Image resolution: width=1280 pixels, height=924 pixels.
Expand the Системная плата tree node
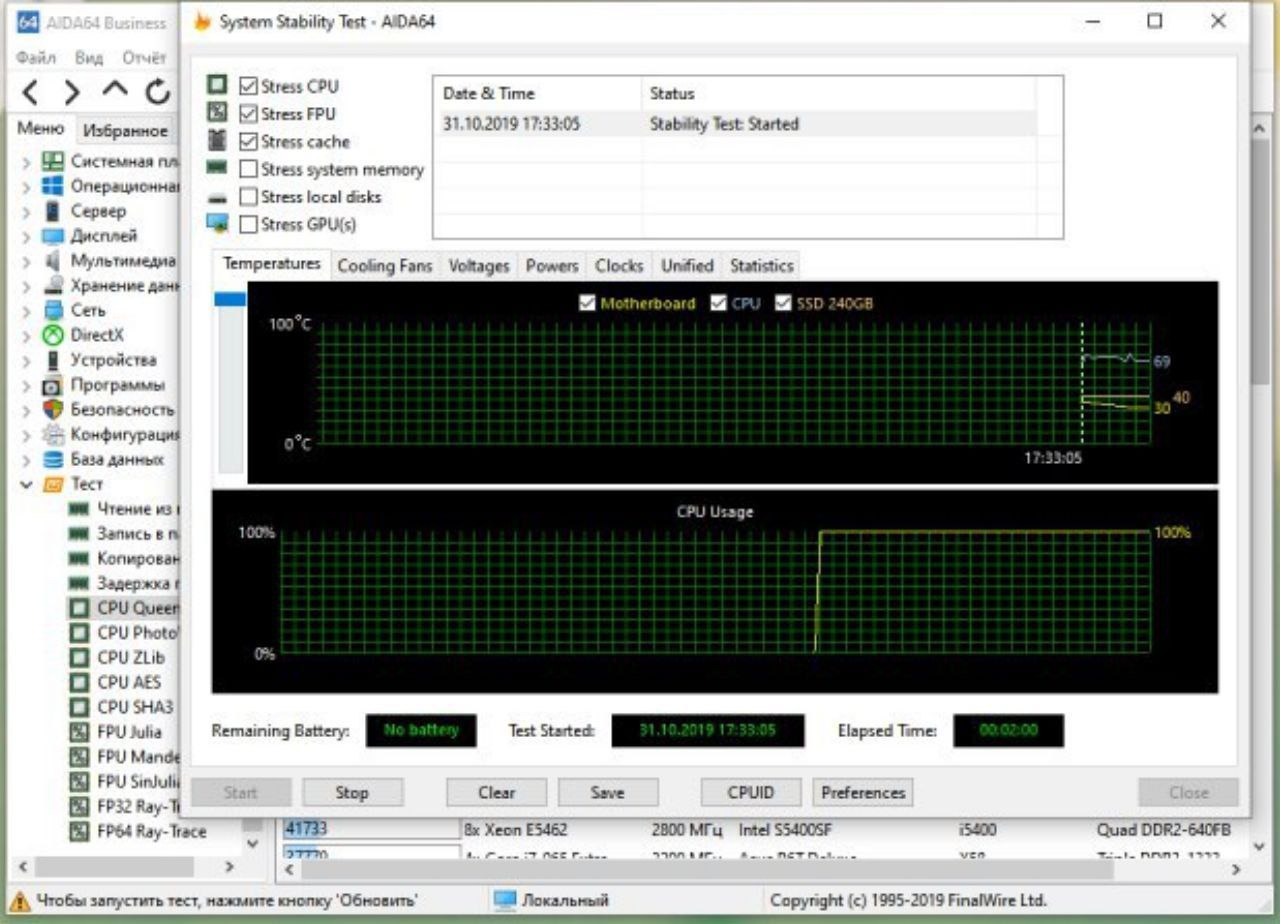click(26, 162)
